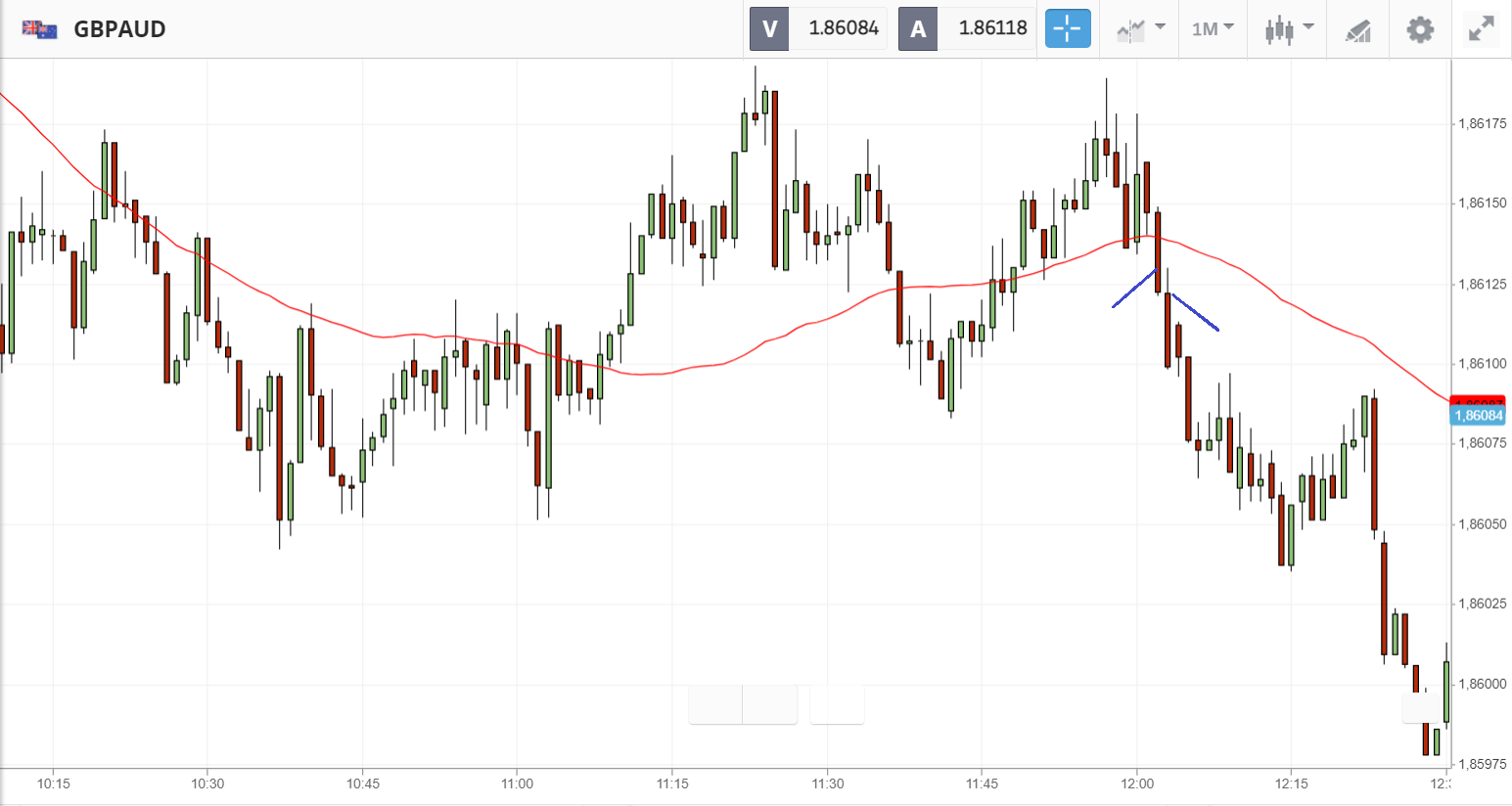
Task: Expand chart to fullscreen with arrows icon
Action: coord(1482,29)
